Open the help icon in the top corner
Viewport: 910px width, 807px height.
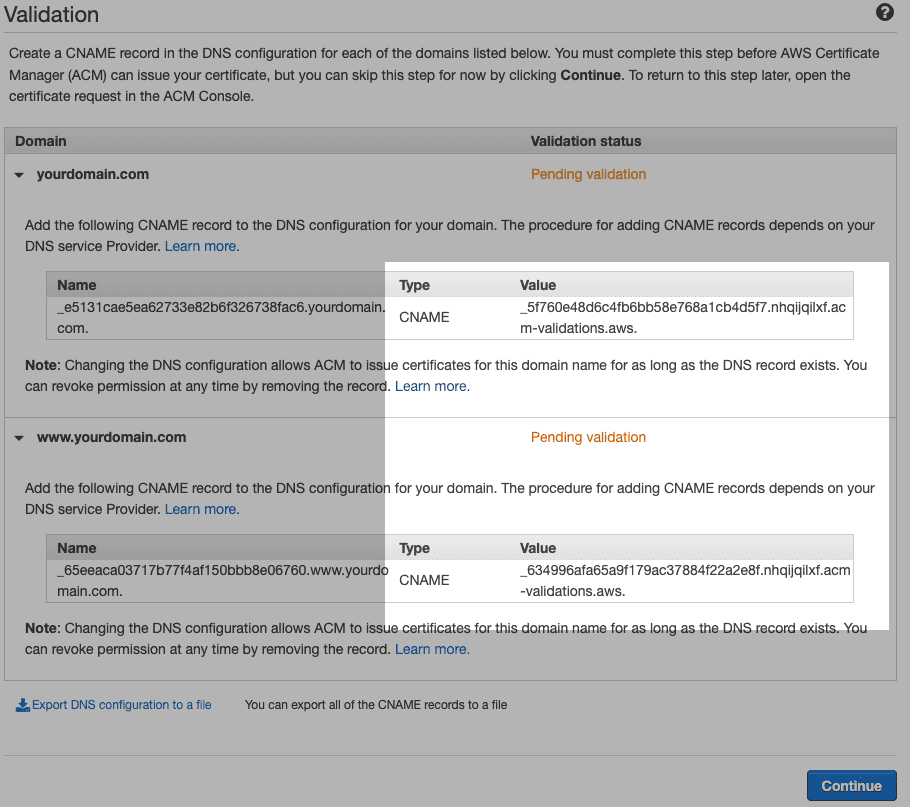point(884,13)
